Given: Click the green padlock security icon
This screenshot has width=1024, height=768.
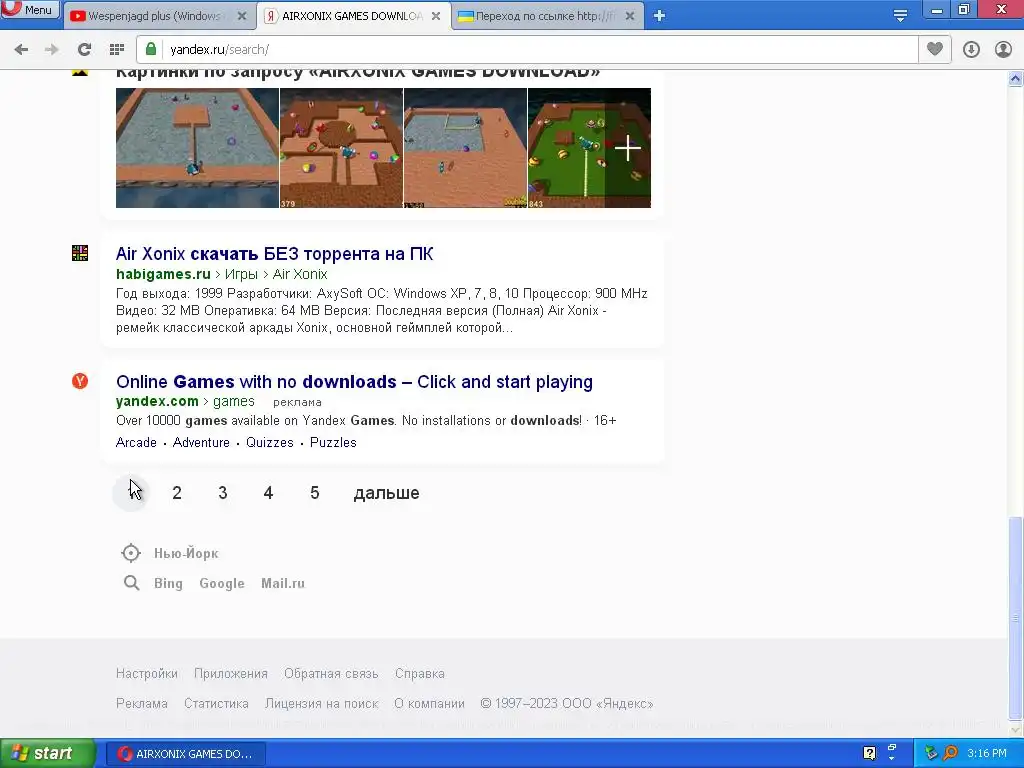Looking at the screenshot, I should click(x=151, y=49).
